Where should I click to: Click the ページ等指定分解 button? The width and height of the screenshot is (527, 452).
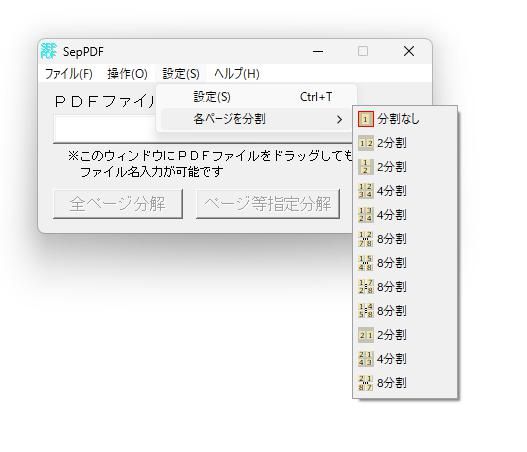coord(268,204)
